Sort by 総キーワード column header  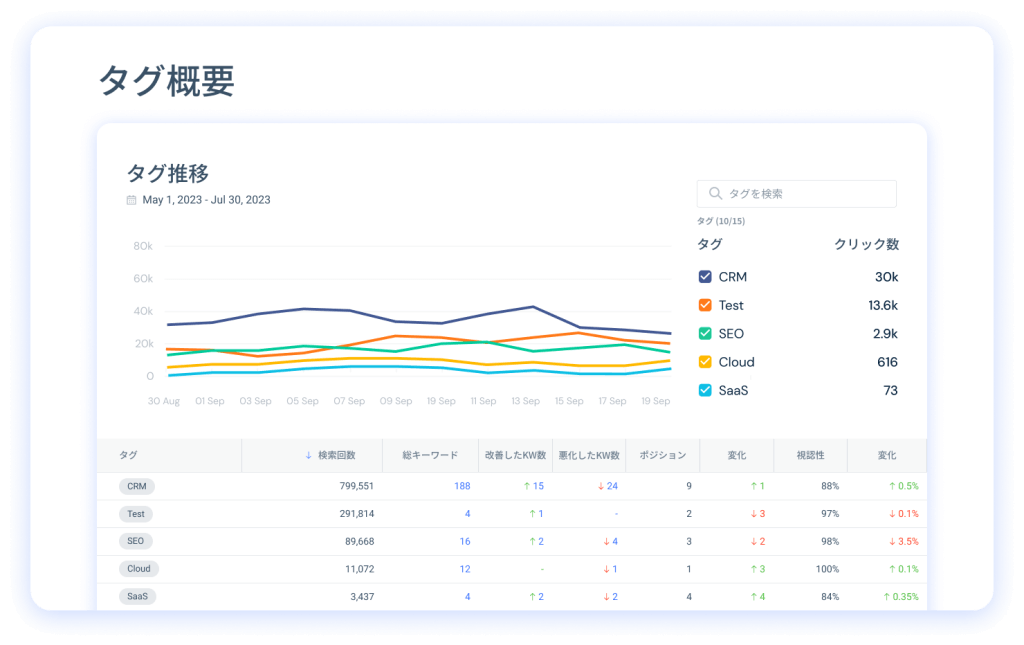pyautogui.click(x=430, y=455)
